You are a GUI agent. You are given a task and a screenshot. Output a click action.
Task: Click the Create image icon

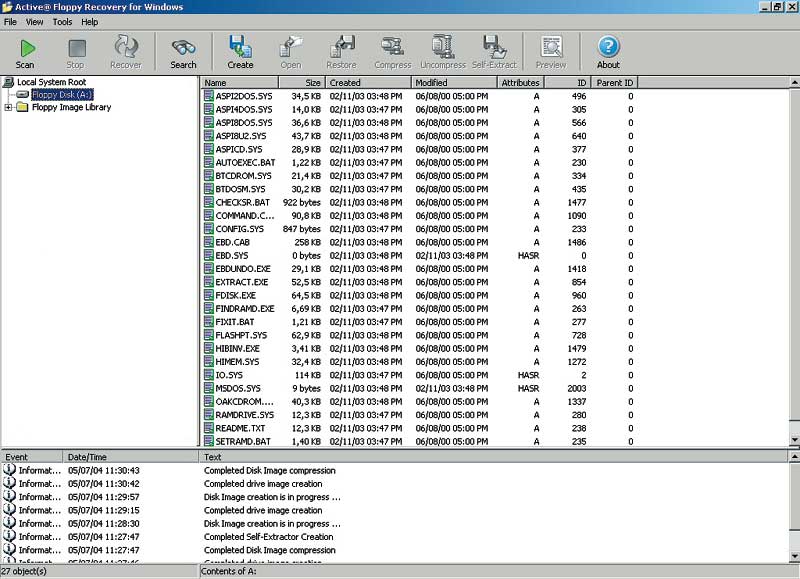tap(240, 46)
